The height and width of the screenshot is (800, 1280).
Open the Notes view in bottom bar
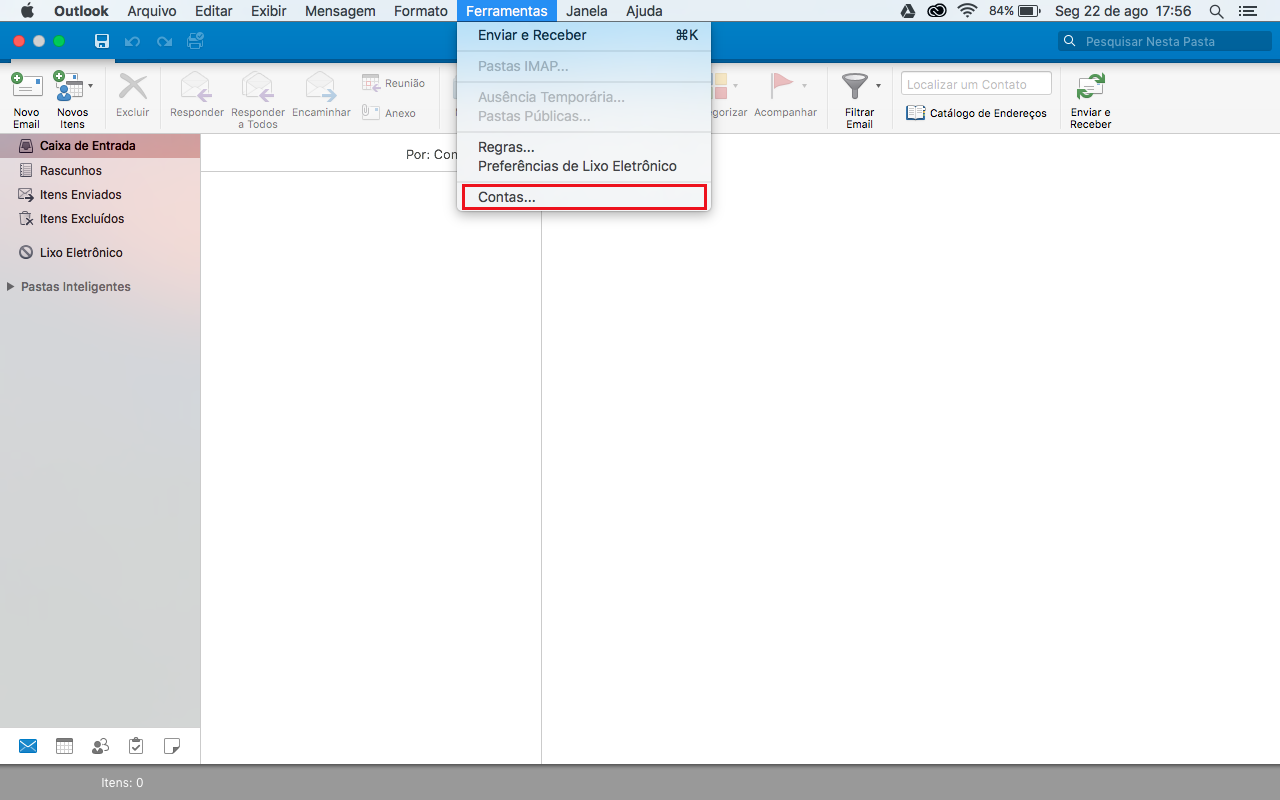coord(172,746)
